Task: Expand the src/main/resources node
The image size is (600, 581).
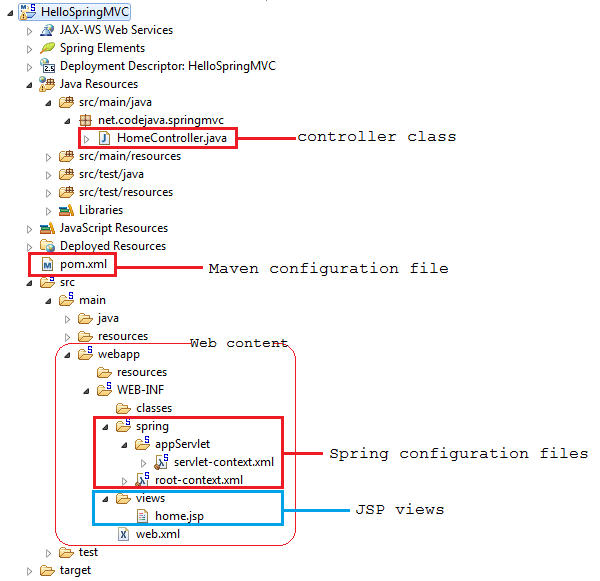Action: pyautogui.click(x=48, y=157)
